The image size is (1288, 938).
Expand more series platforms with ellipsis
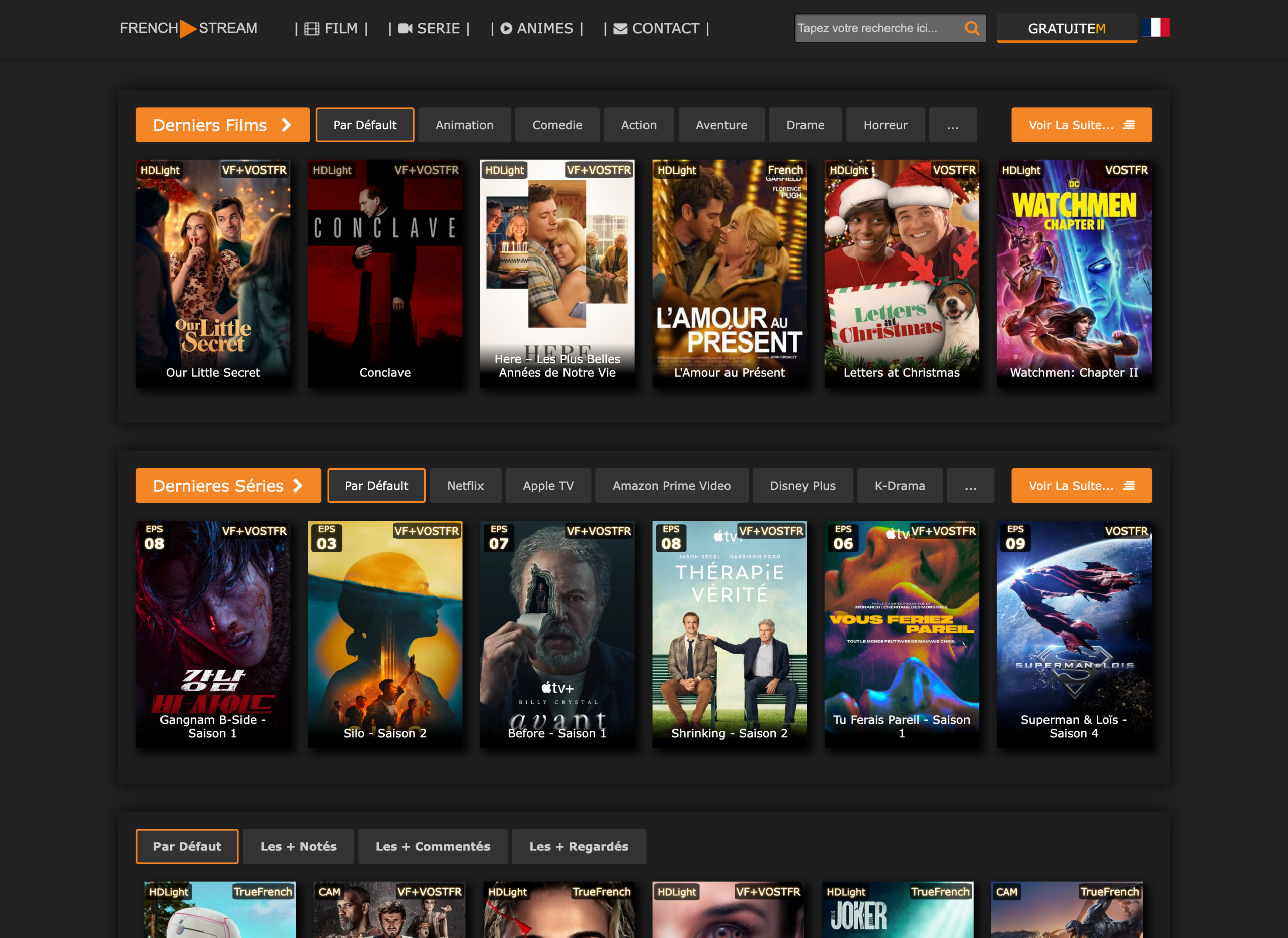970,486
